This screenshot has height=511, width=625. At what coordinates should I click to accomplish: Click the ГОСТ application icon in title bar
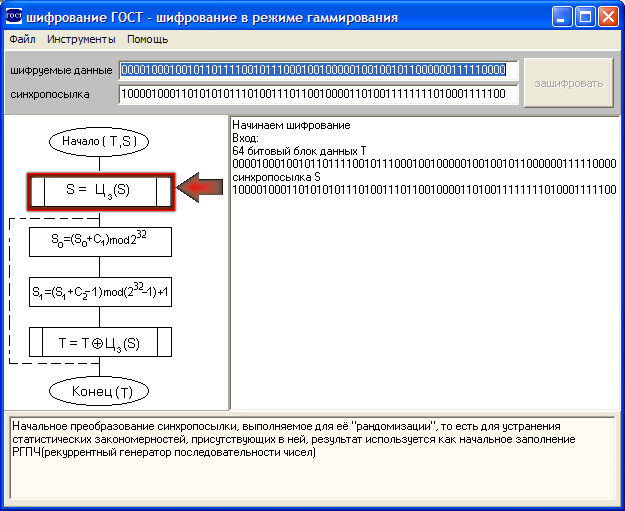(14, 17)
